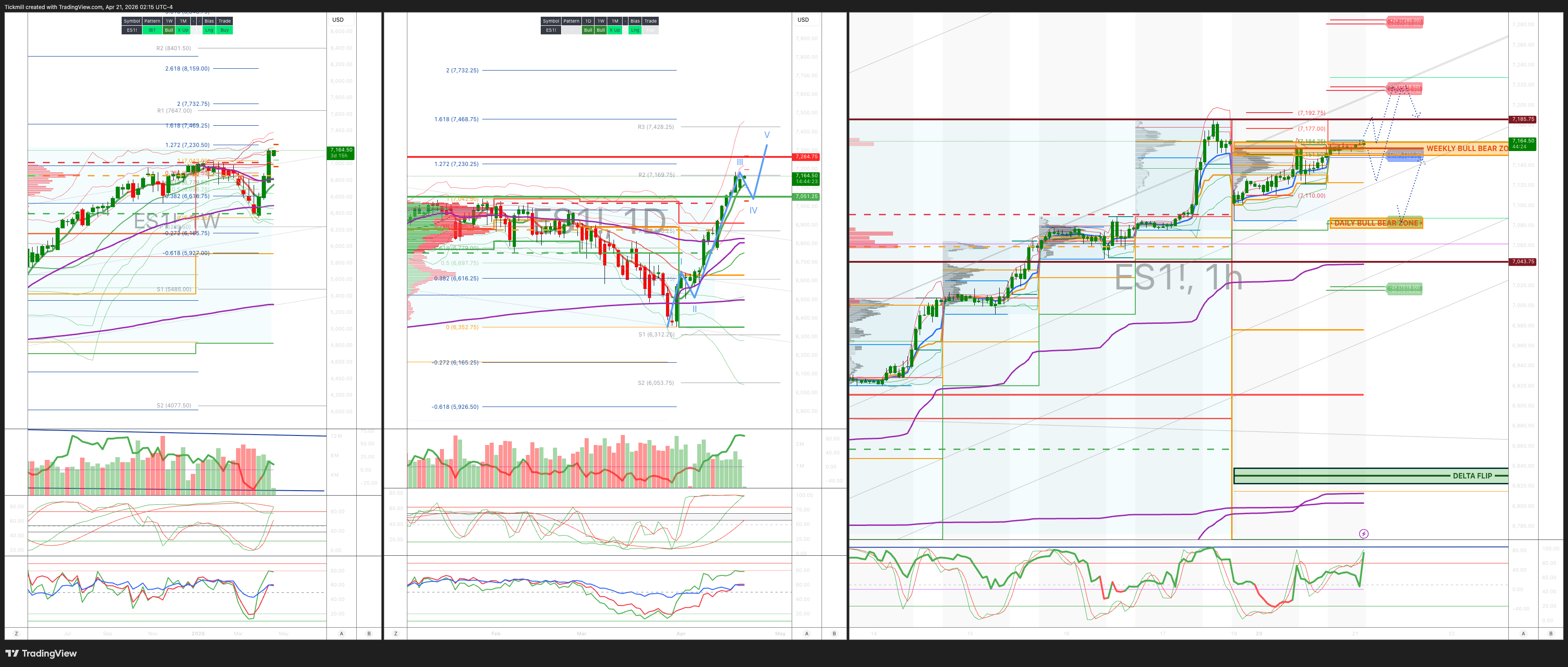Click the purple lightning event icon on 1h chart
This screenshot has width=1568, height=667.
click(1364, 534)
